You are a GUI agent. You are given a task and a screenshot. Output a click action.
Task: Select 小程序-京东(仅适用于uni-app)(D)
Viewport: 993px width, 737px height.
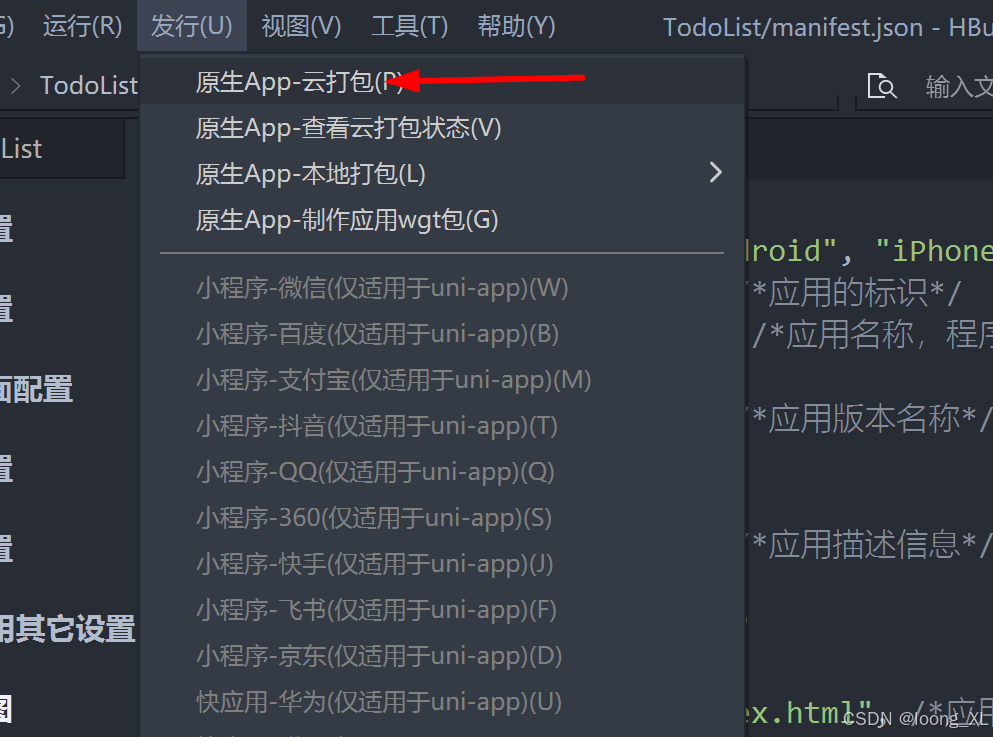click(442, 656)
